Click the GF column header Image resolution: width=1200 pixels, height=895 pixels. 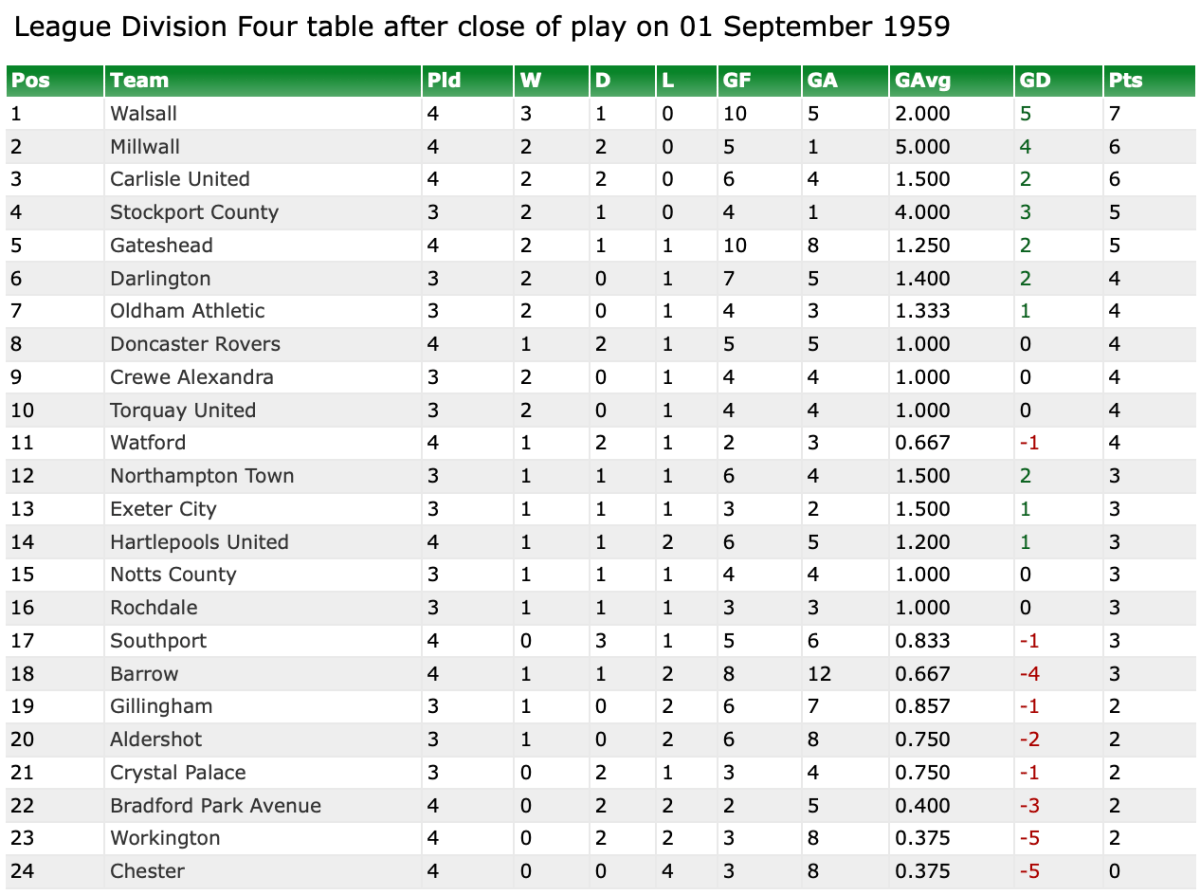point(736,81)
